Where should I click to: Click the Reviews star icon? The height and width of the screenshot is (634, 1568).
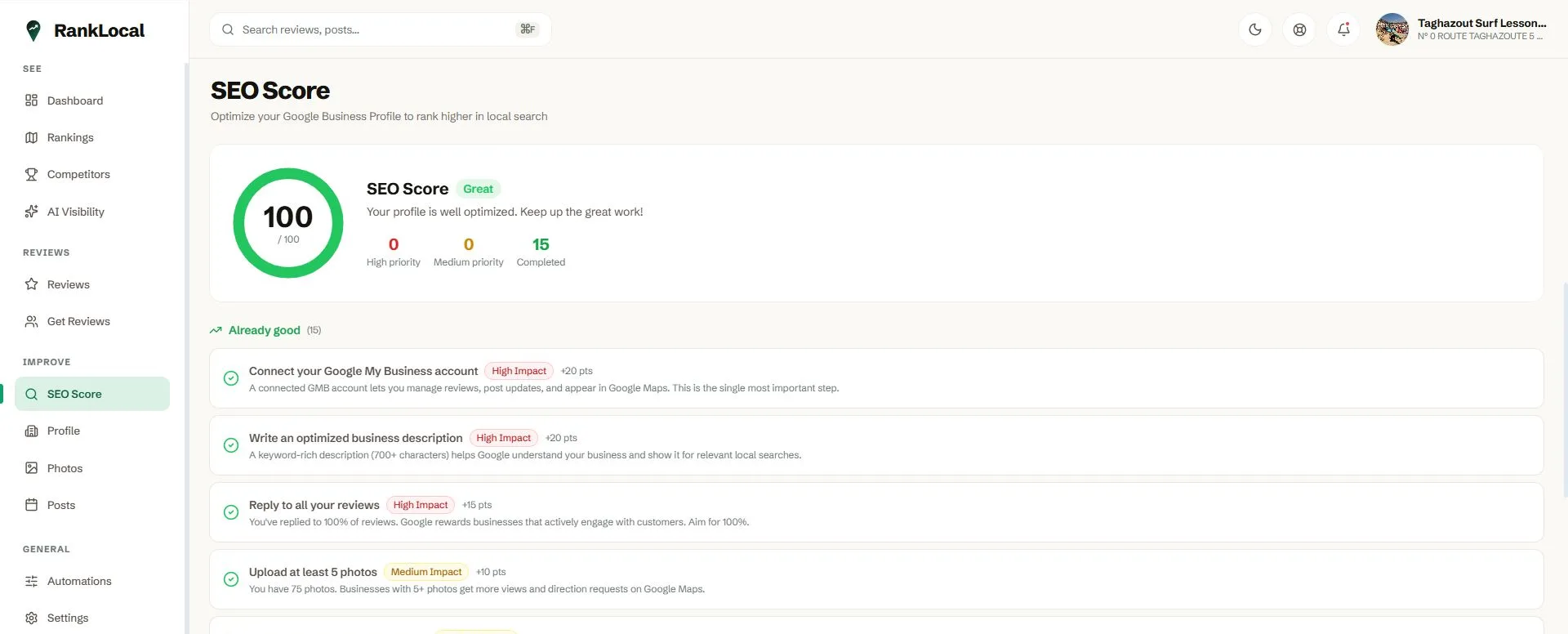coord(31,284)
